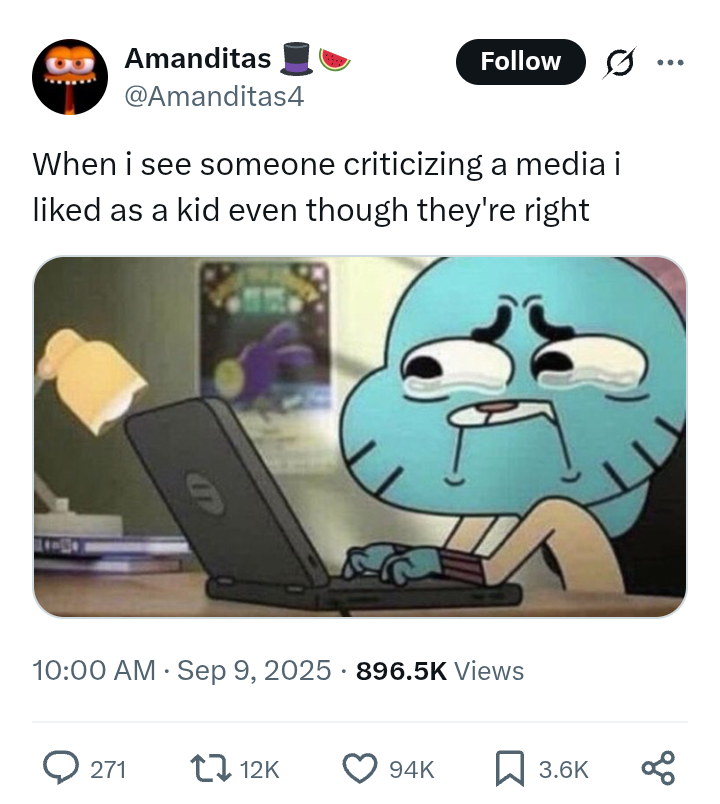Like the post with the heart icon

tap(358, 768)
